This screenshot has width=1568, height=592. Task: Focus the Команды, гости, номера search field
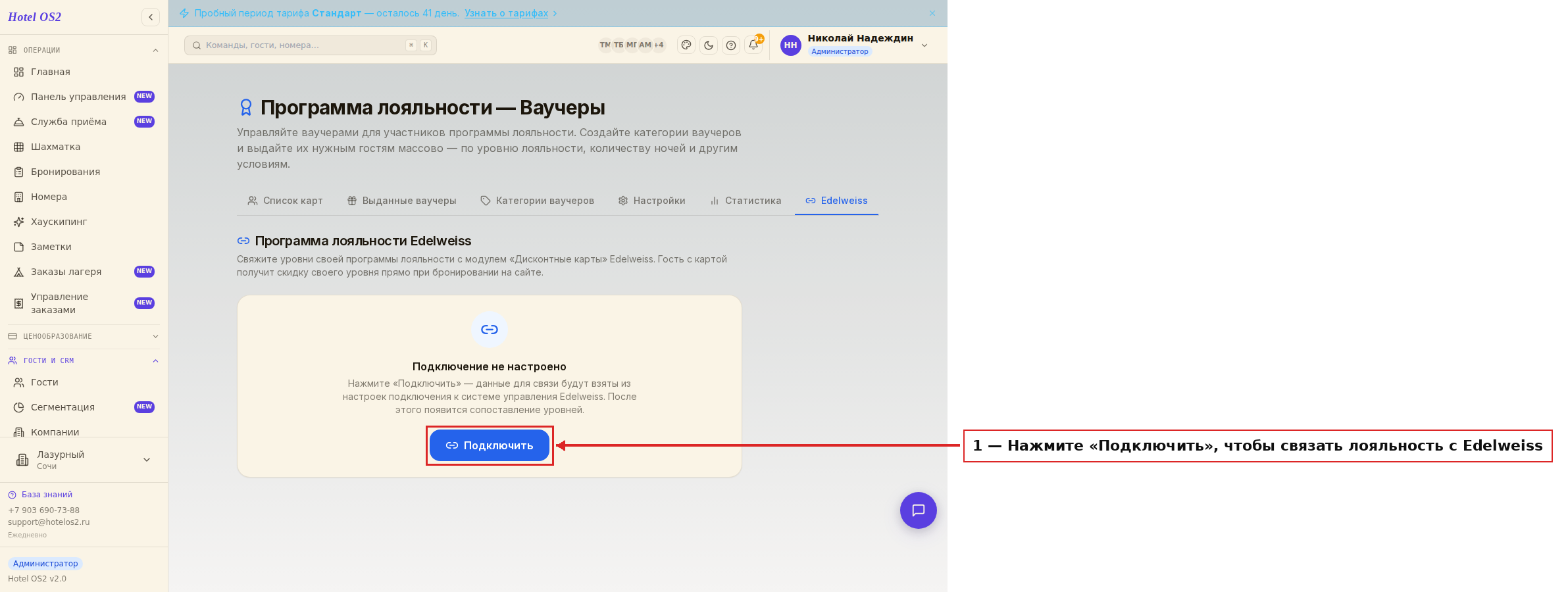(x=311, y=45)
